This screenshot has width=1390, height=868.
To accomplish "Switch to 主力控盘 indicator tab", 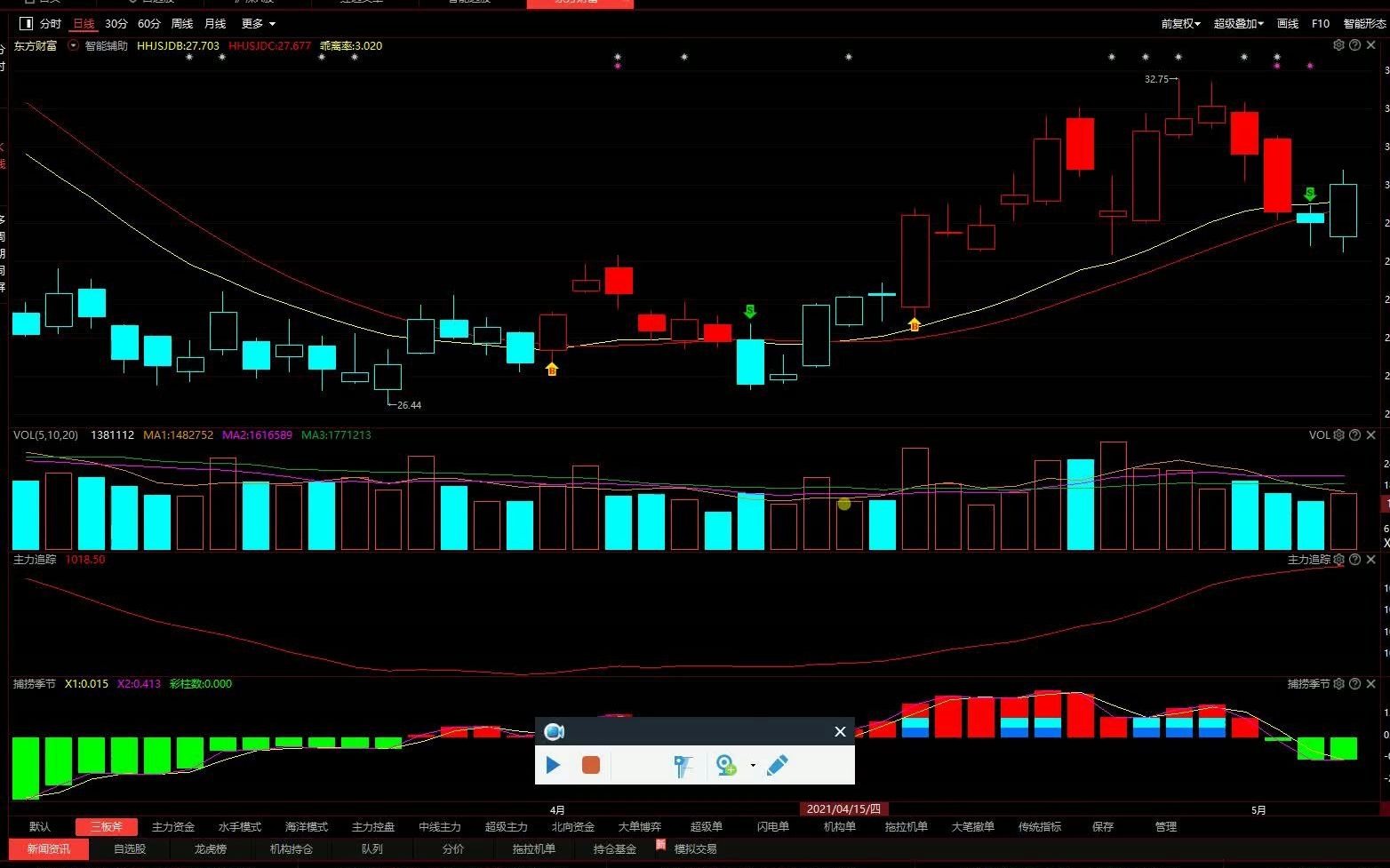I will tap(373, 827).
